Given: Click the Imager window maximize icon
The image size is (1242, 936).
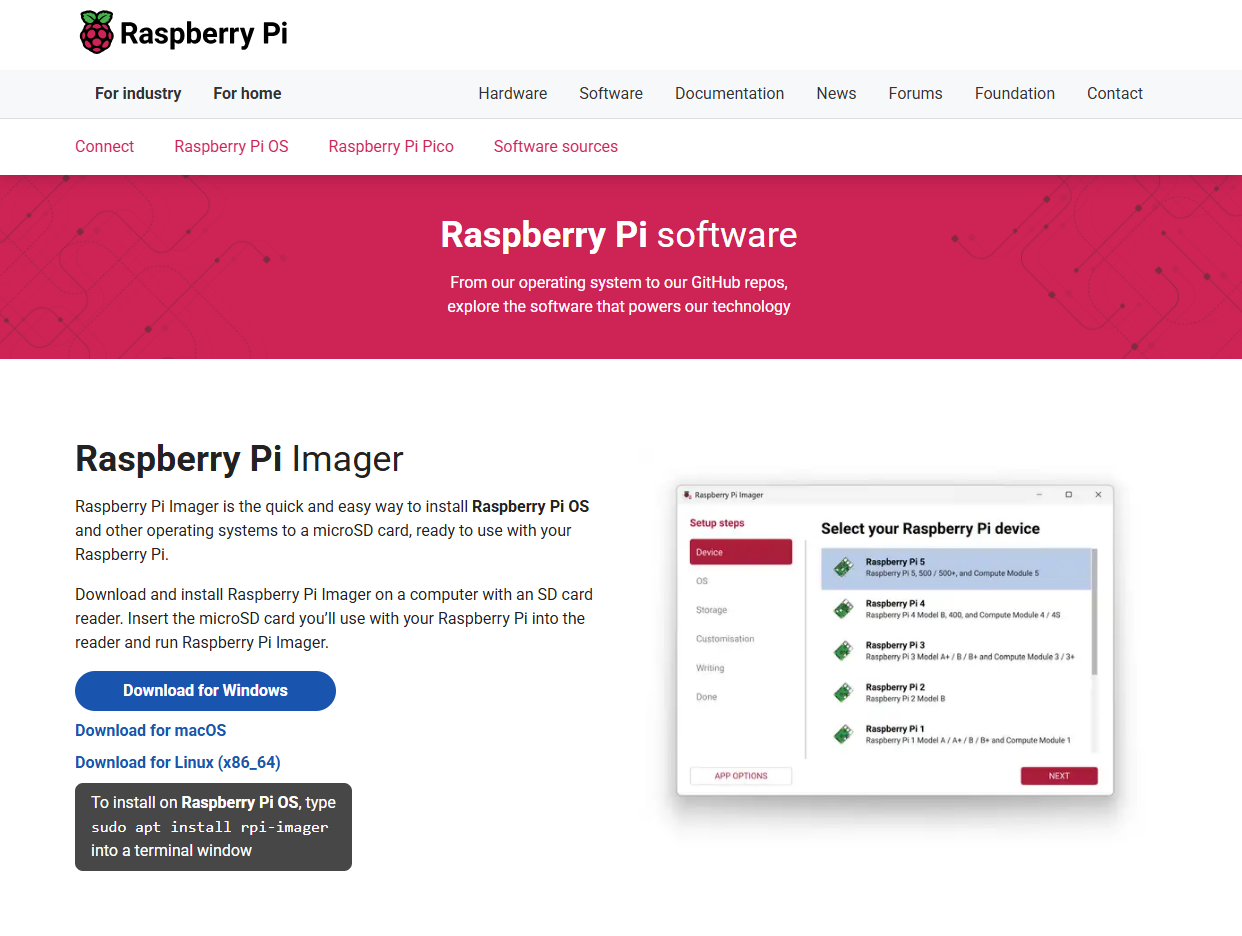Looking at the screenshot, I should tap(1068, 495).
